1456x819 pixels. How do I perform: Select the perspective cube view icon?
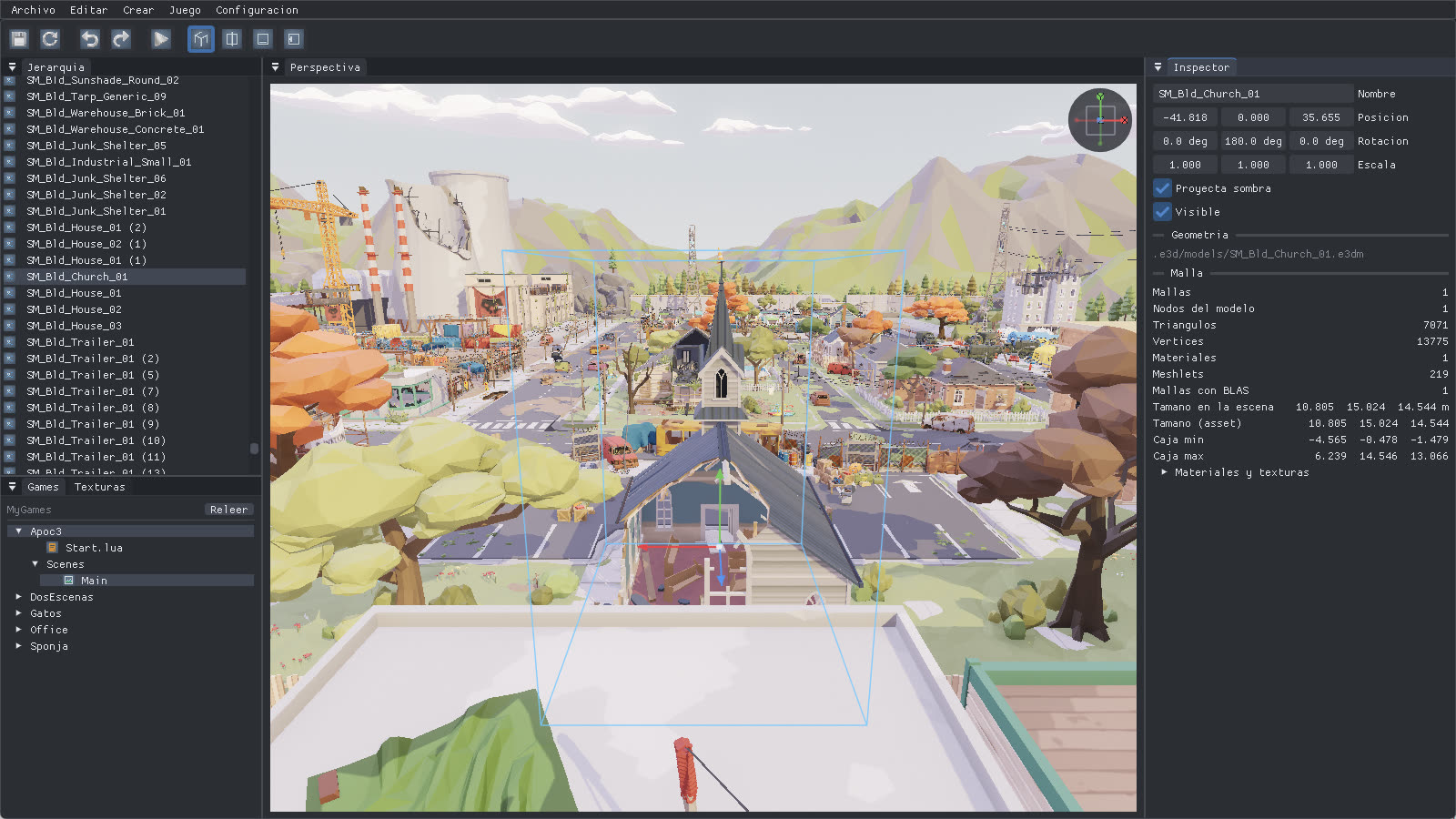pyautogui.click(x=201, y=39)
